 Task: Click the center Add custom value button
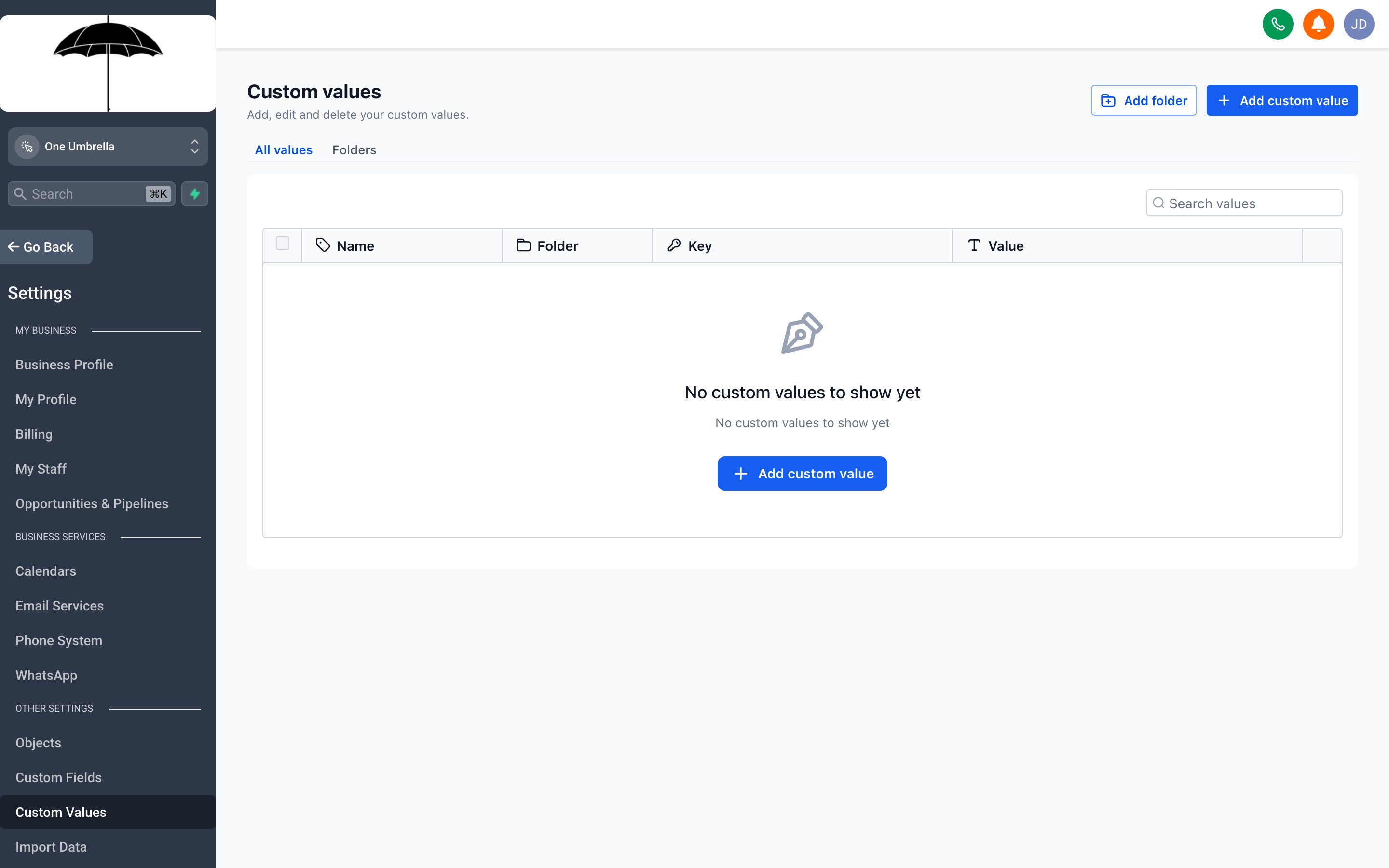point(802,473)
